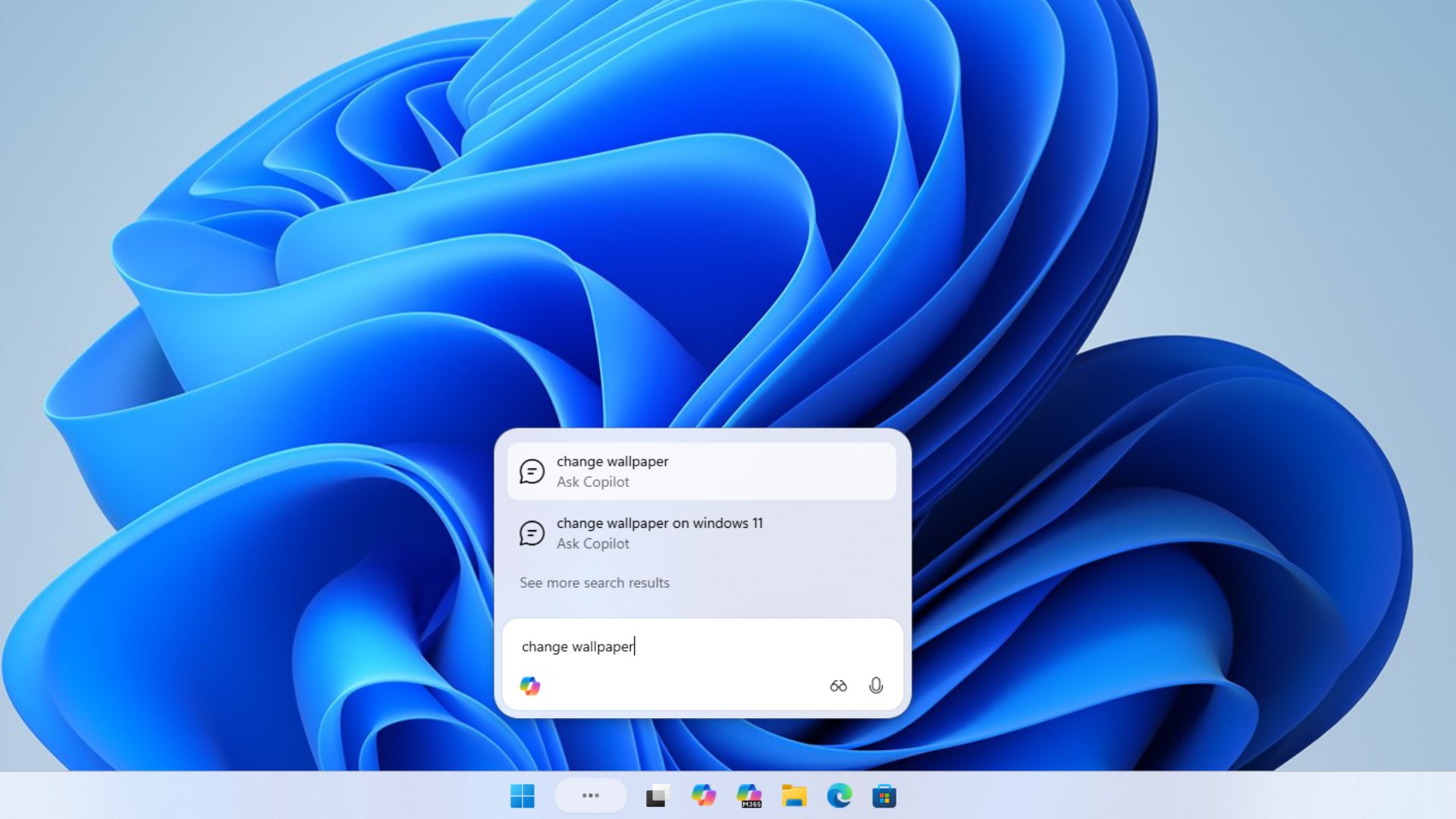Viewport: 1456px width, 819px height.
Task: Open 'See more search results'
Action: pos(594,582)
